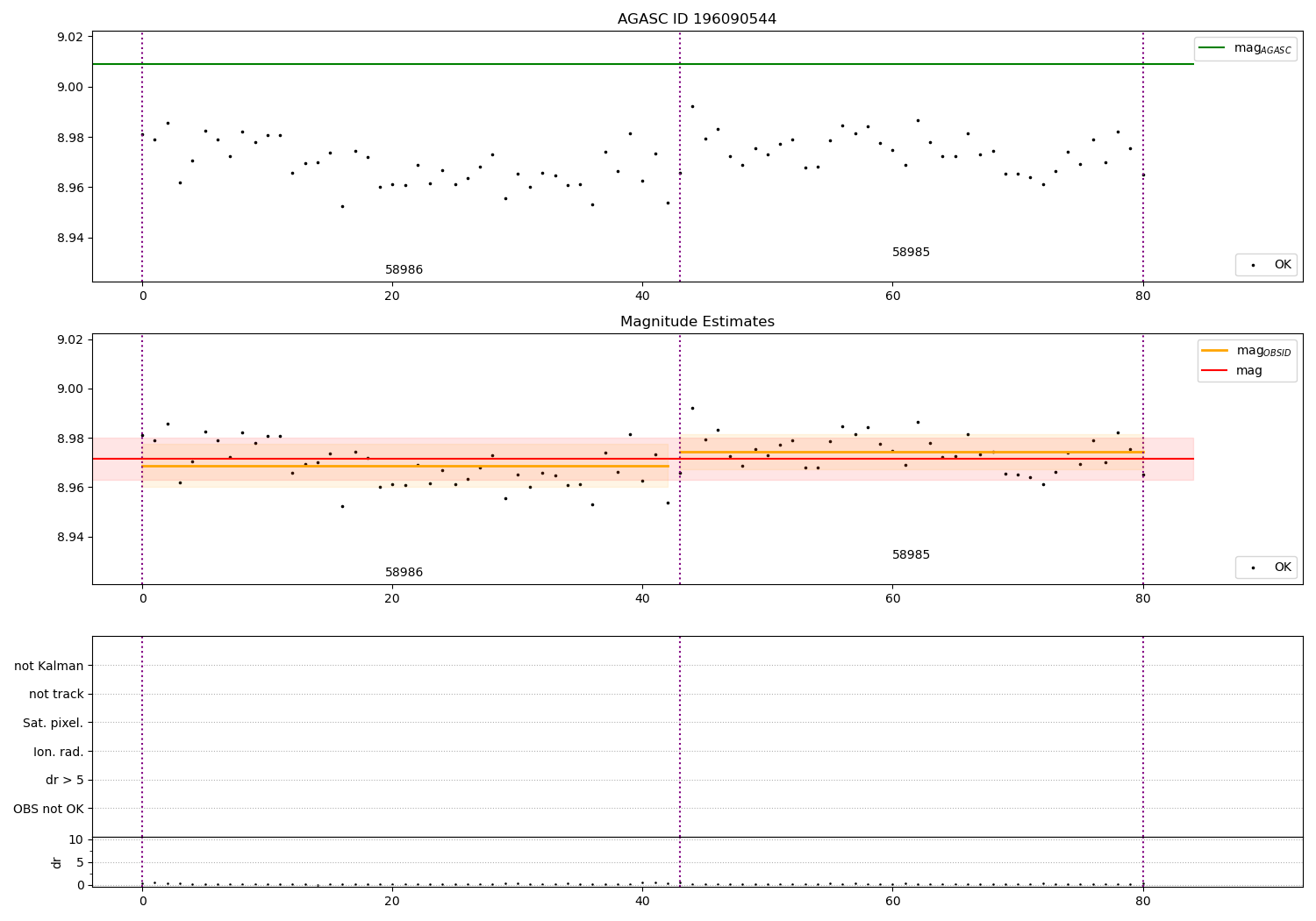Image resolution: width=1316 pixels, height=921 pixels.
Task: Click the OK legend in the middle plot
Action: click(x=1266, y=567)
